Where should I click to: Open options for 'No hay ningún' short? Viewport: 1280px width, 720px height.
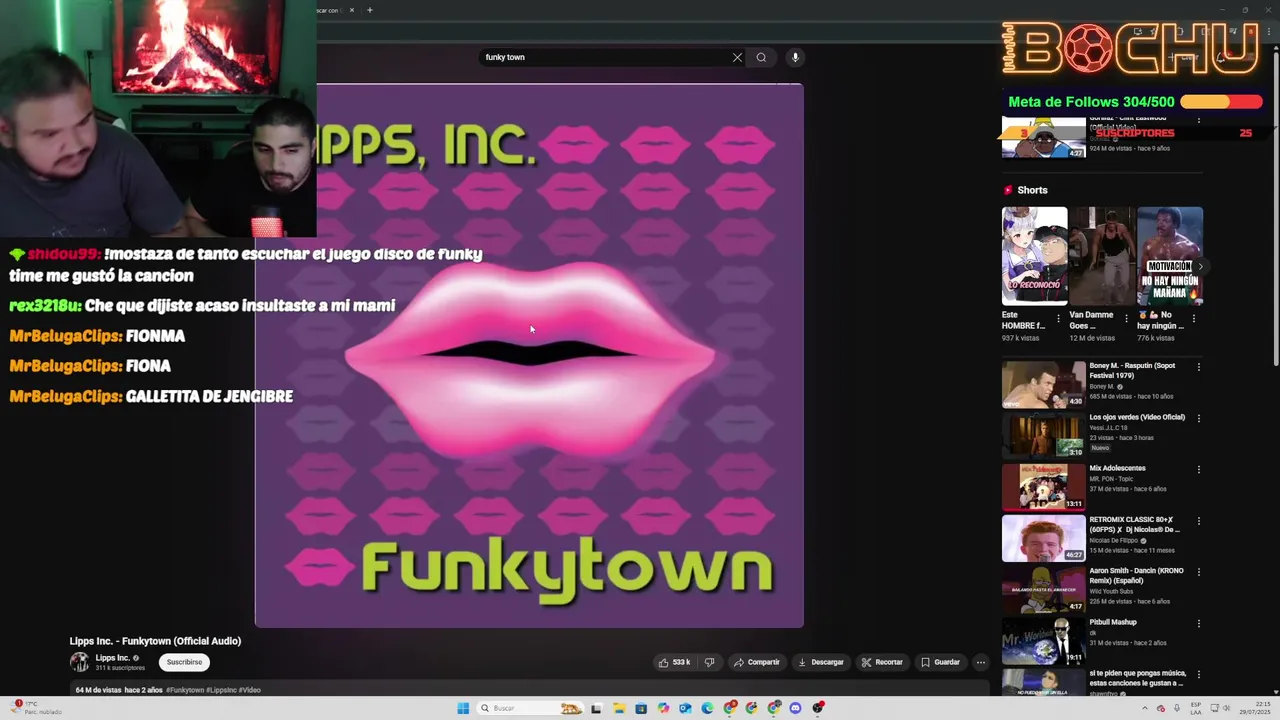1193,319
